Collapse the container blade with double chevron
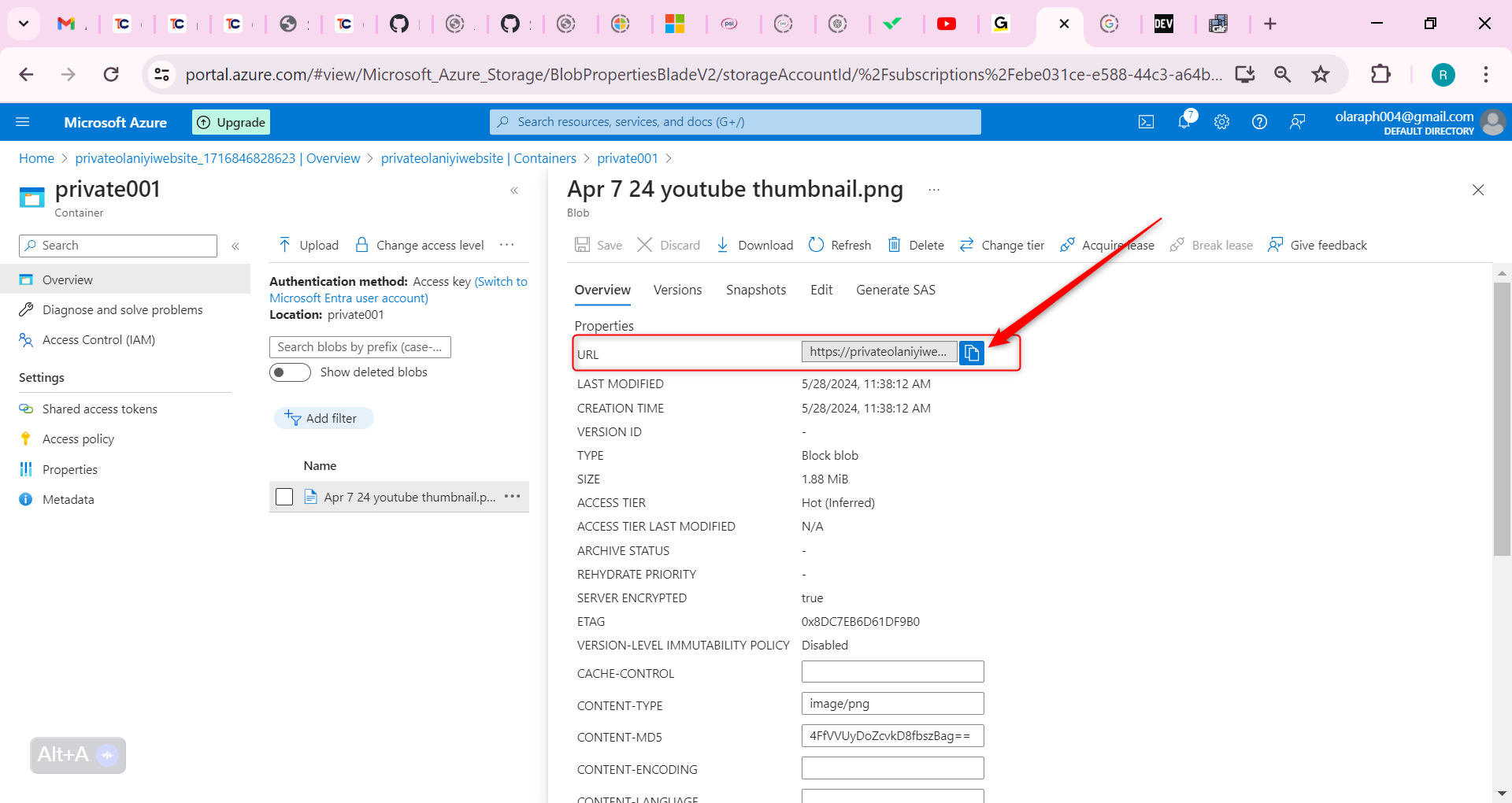Viewport: 1512px width, 803px height. click(514, 191)
